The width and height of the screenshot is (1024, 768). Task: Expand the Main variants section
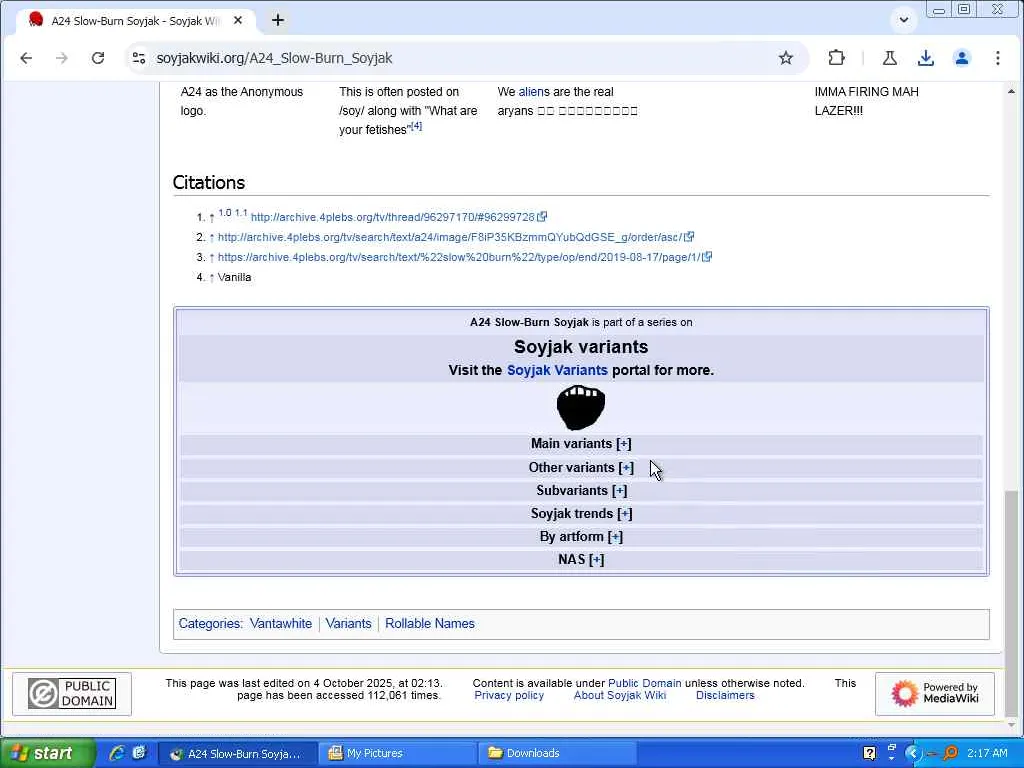click(624, 444)
